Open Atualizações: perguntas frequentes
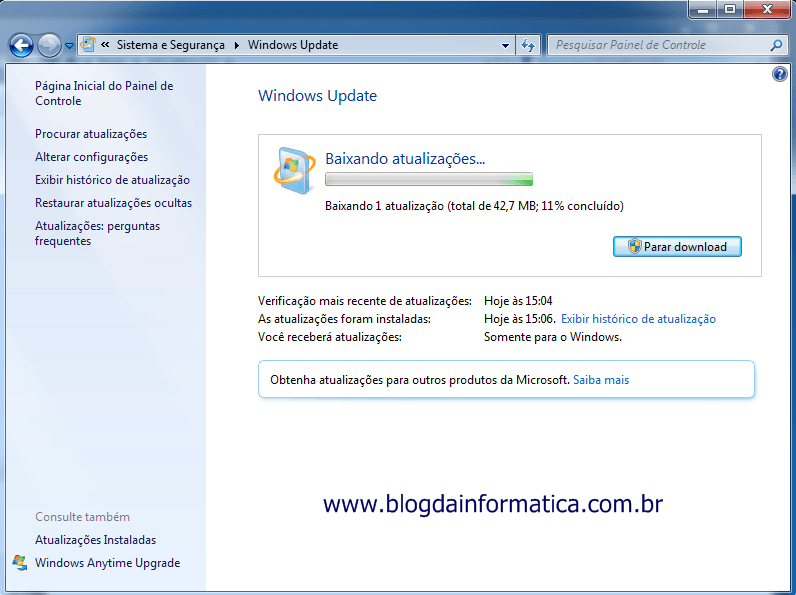 pos(97,234)
